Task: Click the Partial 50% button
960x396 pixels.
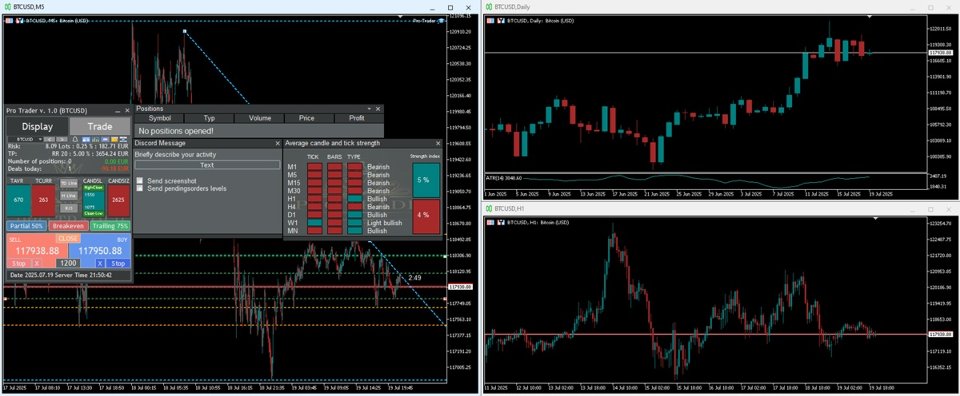Action: coord(26,226)
